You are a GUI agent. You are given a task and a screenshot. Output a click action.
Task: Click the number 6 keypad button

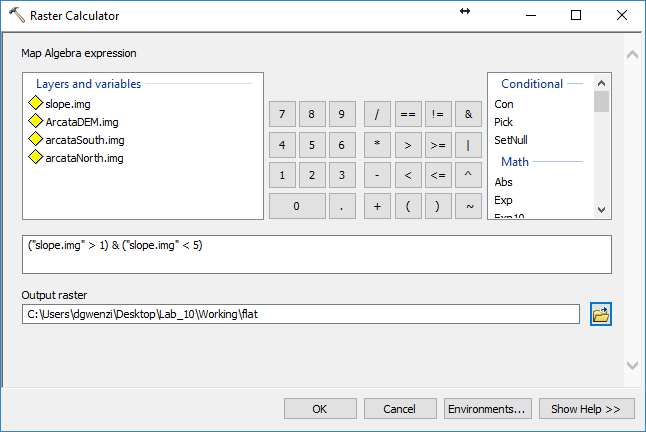click(342, 145)
